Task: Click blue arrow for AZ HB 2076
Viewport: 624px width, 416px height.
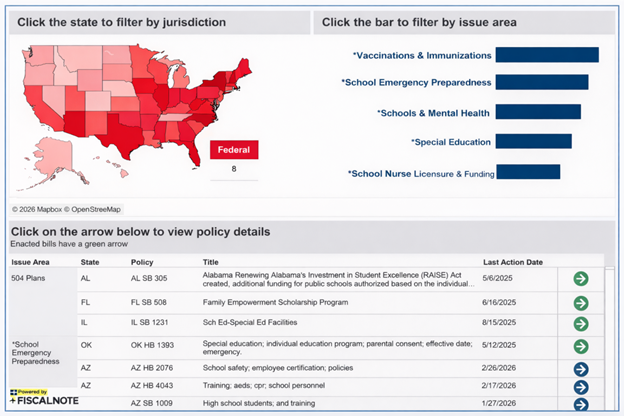Action: click(581, 370)
